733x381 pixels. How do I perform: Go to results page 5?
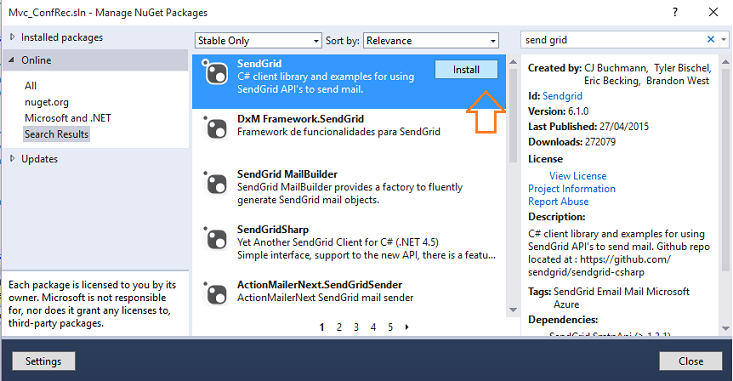[x=390, y=327]
